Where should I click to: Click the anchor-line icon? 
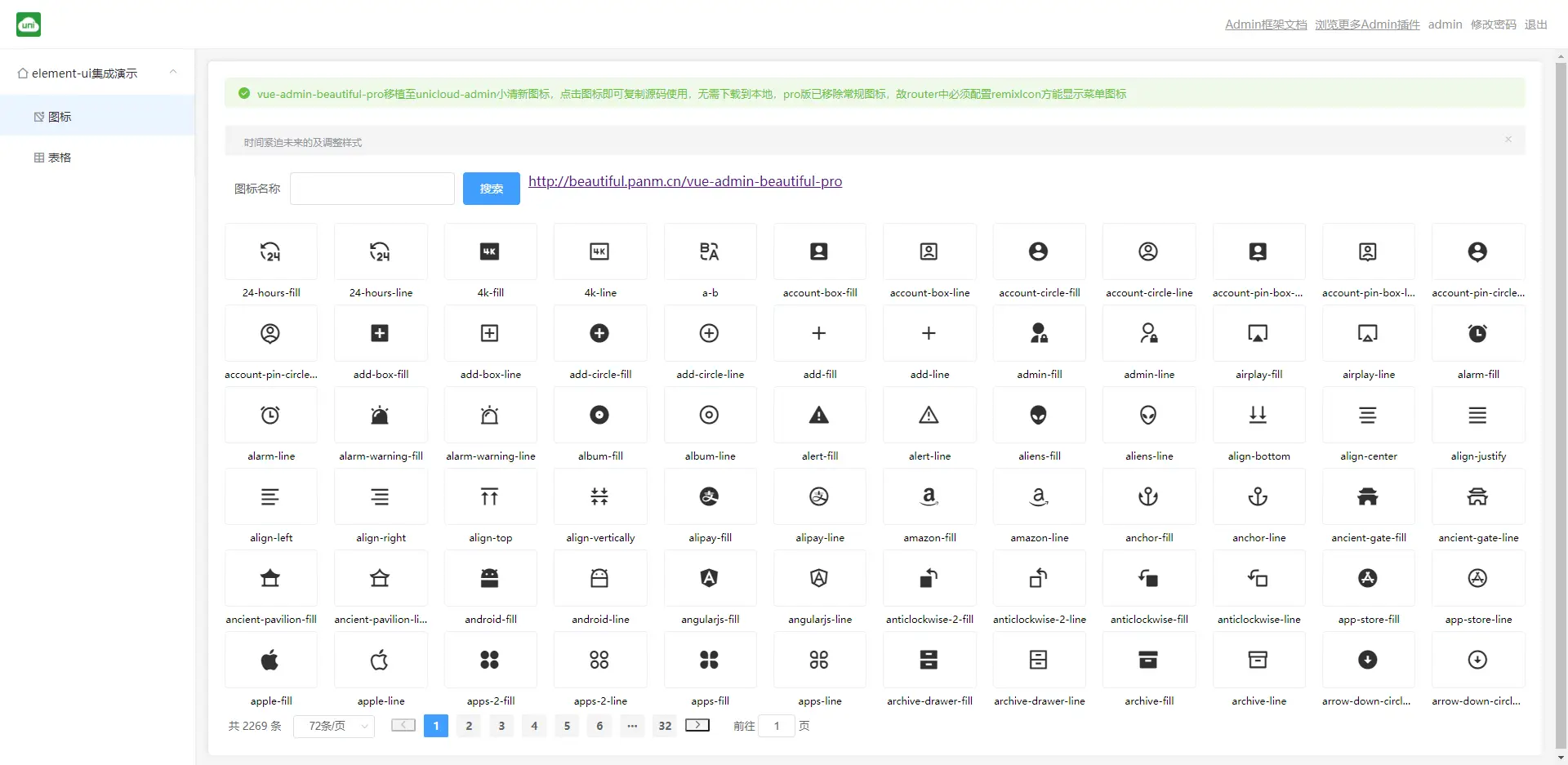pos(1258,497)
